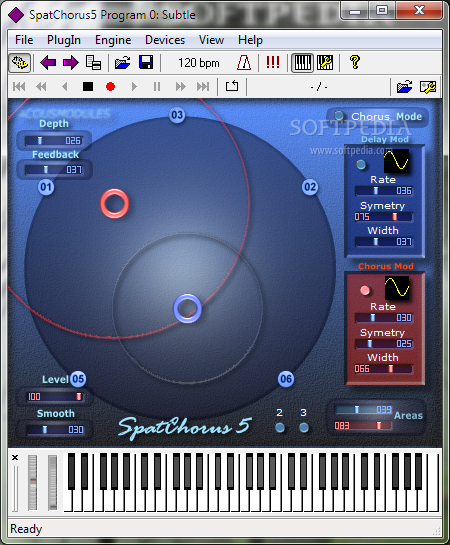
Task: Open the Devices menu
Action: pyautogui.click(x=165, y=40)
